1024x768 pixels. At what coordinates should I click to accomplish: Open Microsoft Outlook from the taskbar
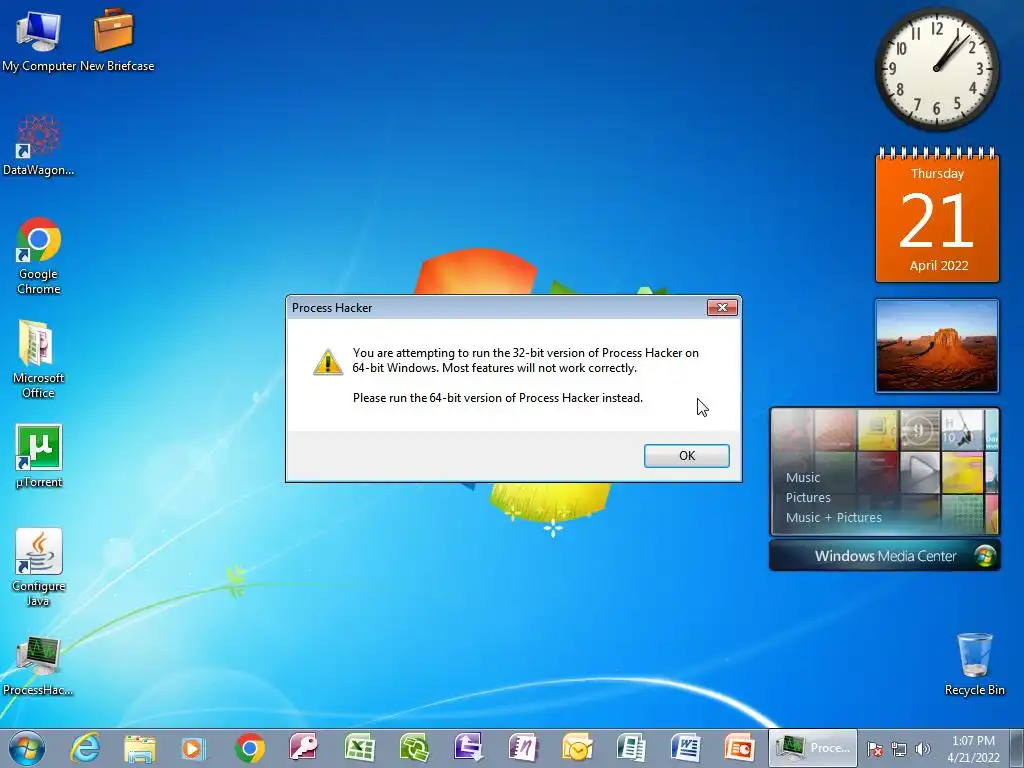click(577, 748)
